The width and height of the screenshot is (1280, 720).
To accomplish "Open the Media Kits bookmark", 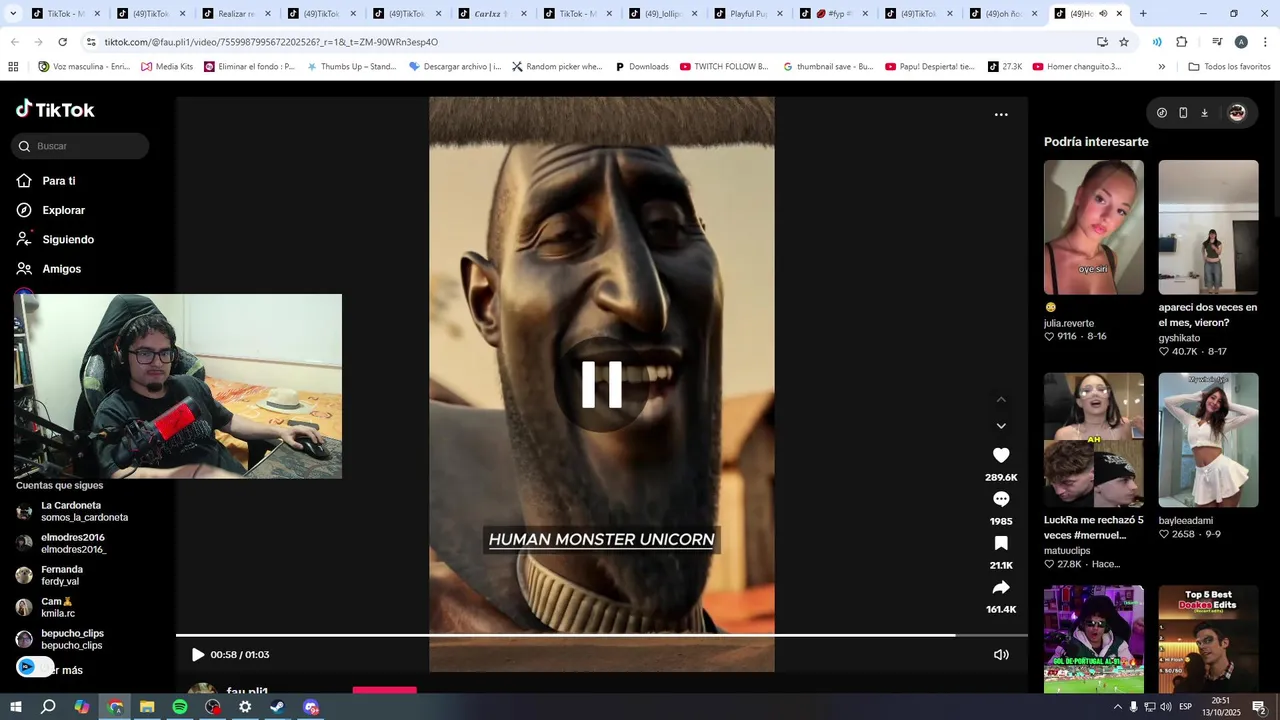I will [x=167, y=66].
